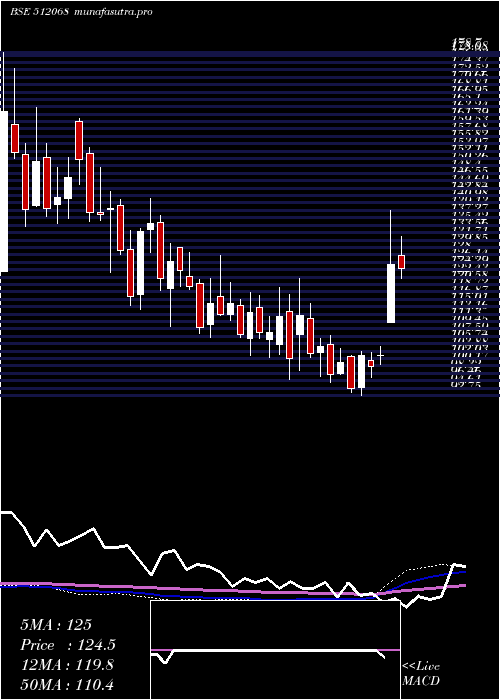Select the 50MA : 110.4 readout
This screenshot has height=700, width=500.
(67, 684)
